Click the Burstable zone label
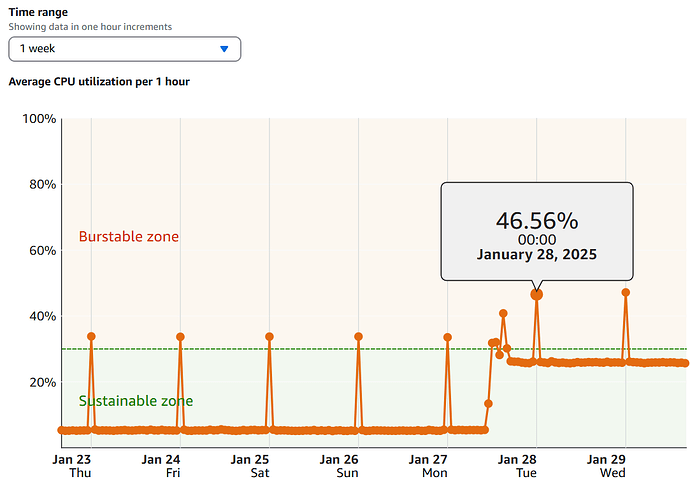Viewport: 690px width, 479px height. (129, 237)
